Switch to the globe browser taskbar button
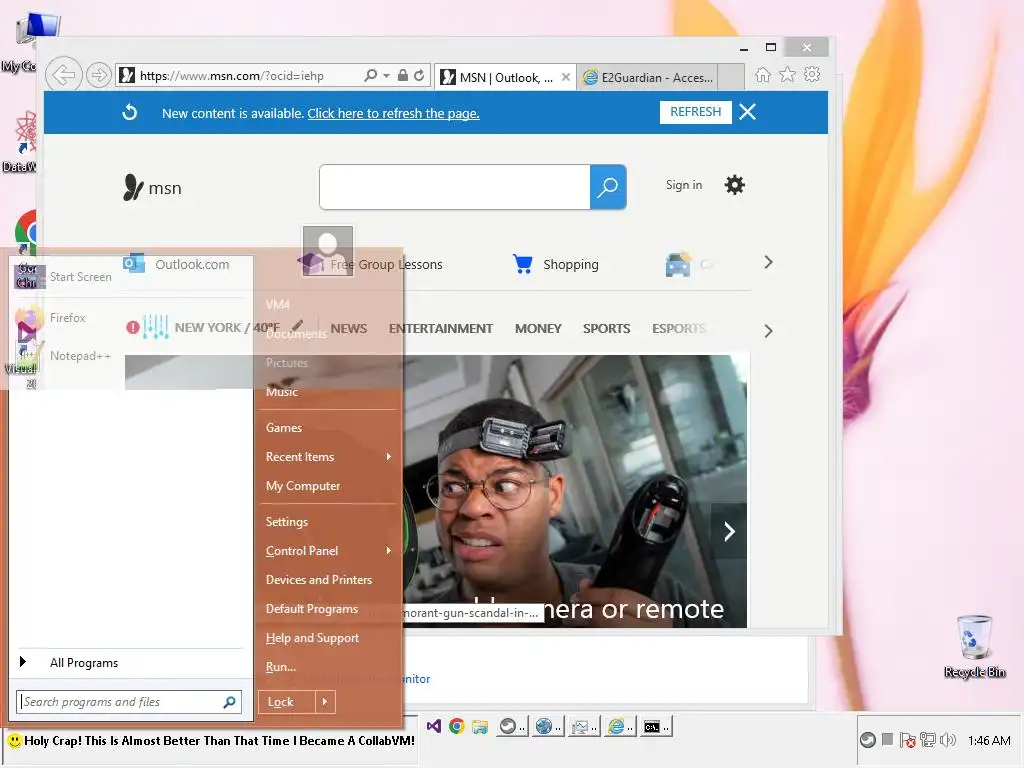This screenshot has height=768, width=1024. [547, 726]
